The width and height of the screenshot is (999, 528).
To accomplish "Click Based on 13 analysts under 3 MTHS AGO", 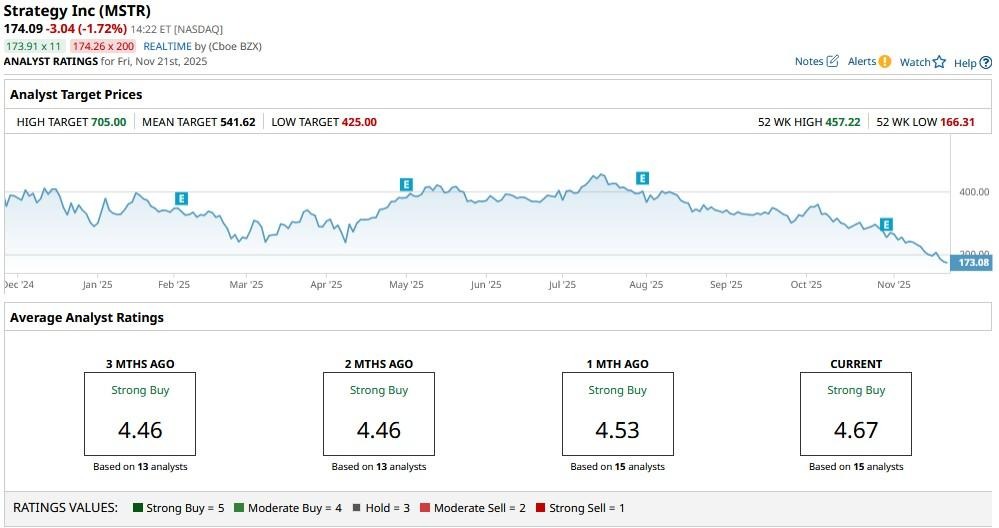I will pyautogui.click(x=140, y=466).
